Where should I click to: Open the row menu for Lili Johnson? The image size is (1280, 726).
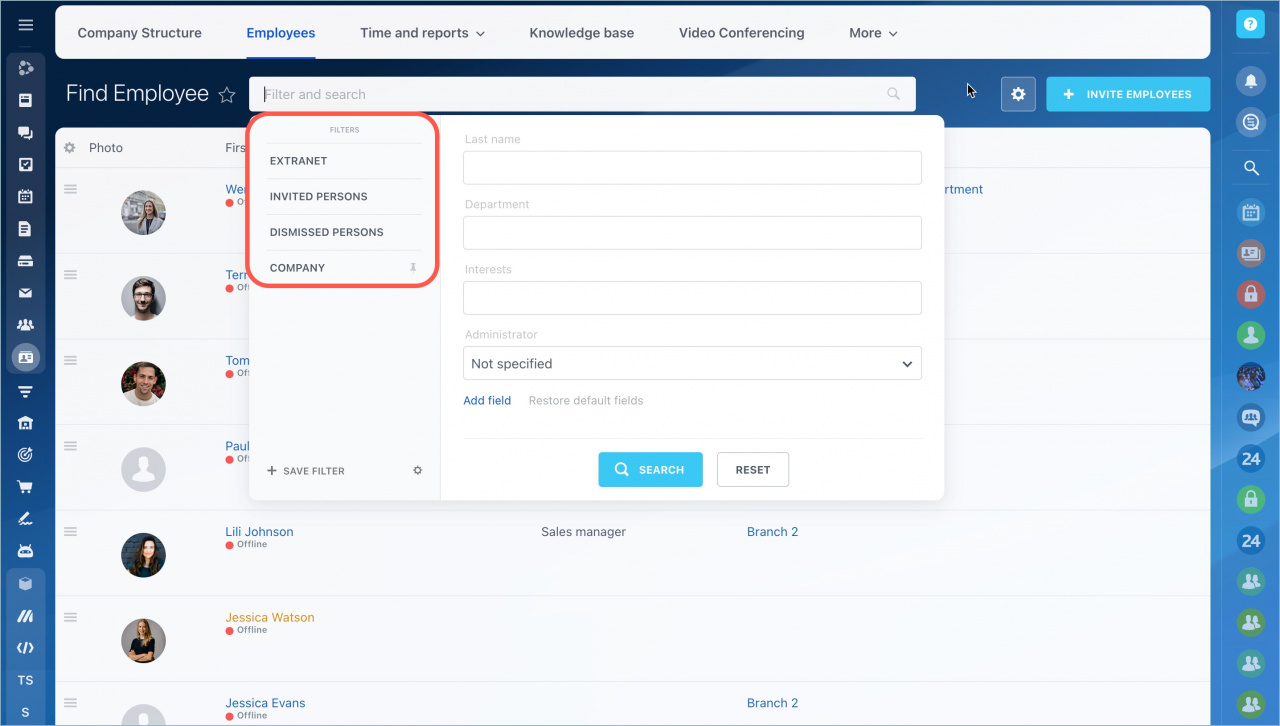pos(71,532)
